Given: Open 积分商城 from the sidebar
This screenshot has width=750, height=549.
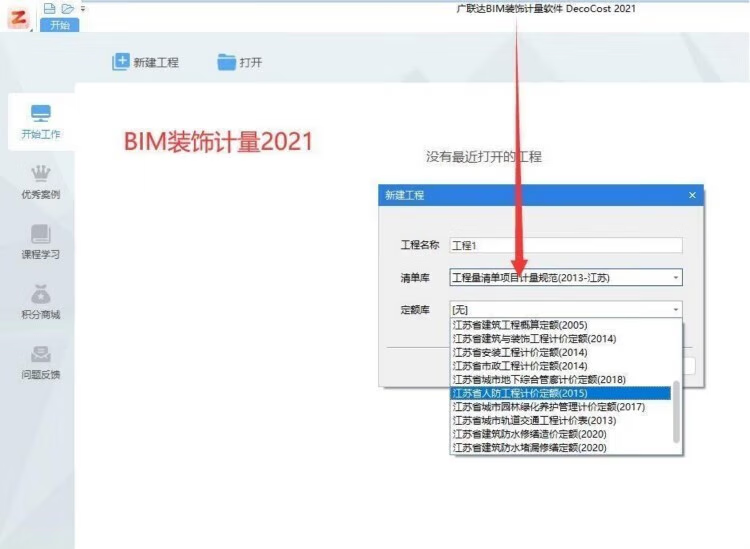Looking at the screenshot, I should click(41, 302).
